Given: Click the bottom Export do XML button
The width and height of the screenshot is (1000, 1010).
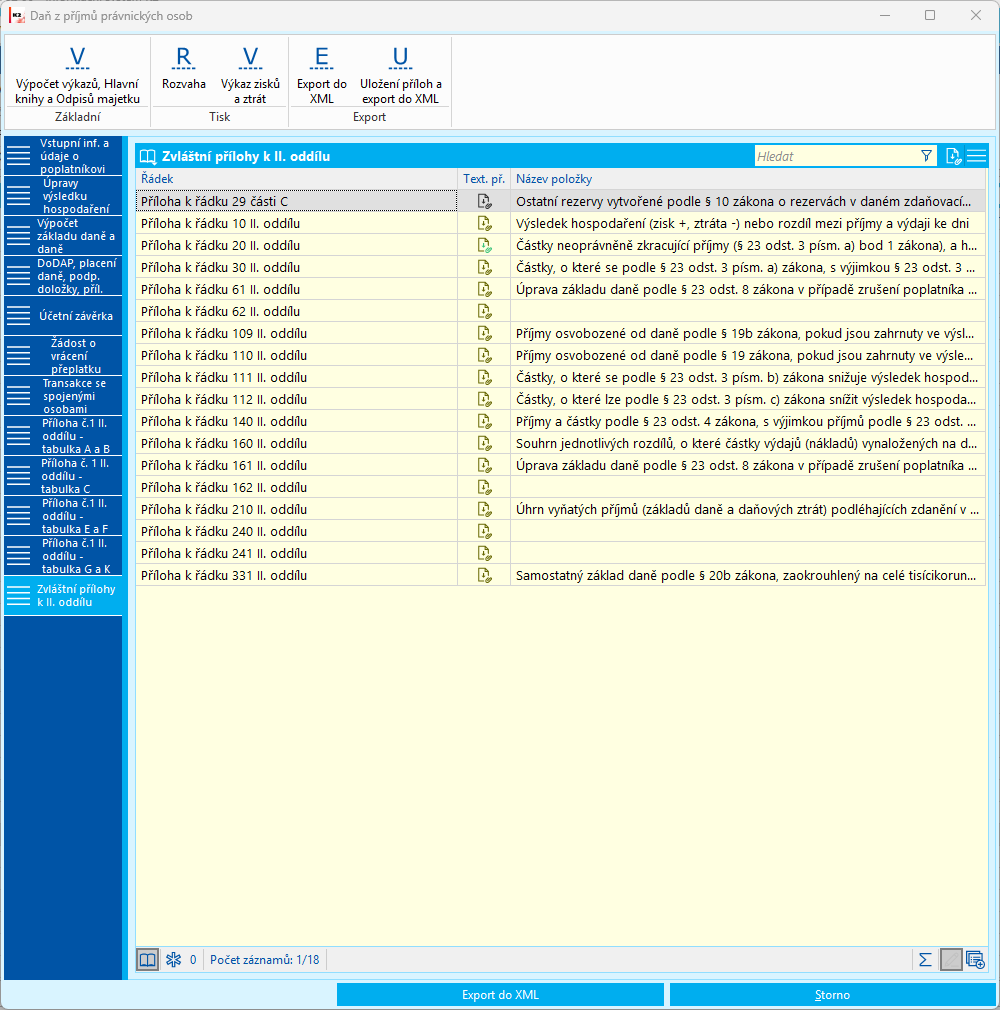Looking at the screenshot, I should (500, 995).
